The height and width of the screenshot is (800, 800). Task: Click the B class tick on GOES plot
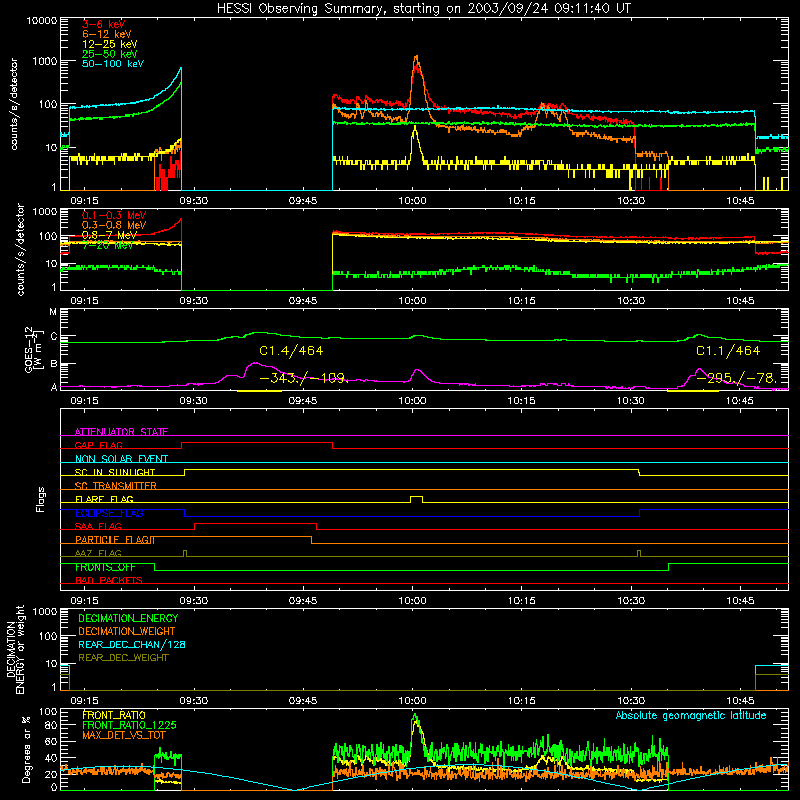pyautogui.click(x=53, y=364)
